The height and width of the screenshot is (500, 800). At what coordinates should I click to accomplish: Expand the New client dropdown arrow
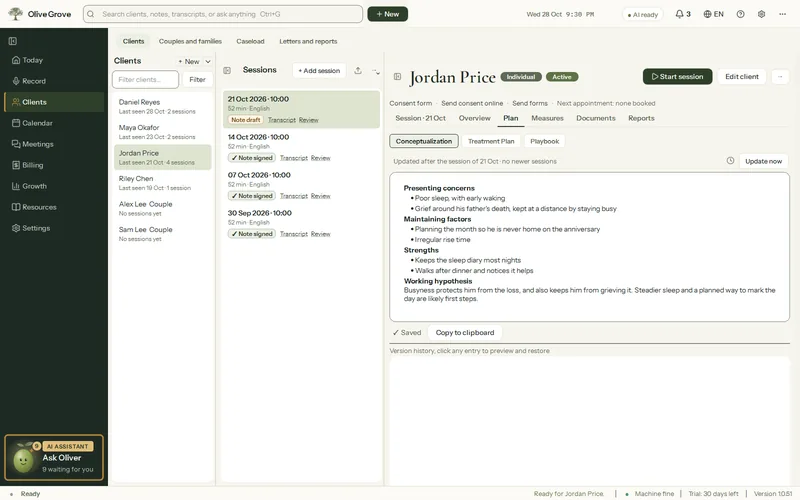[208, 61]
